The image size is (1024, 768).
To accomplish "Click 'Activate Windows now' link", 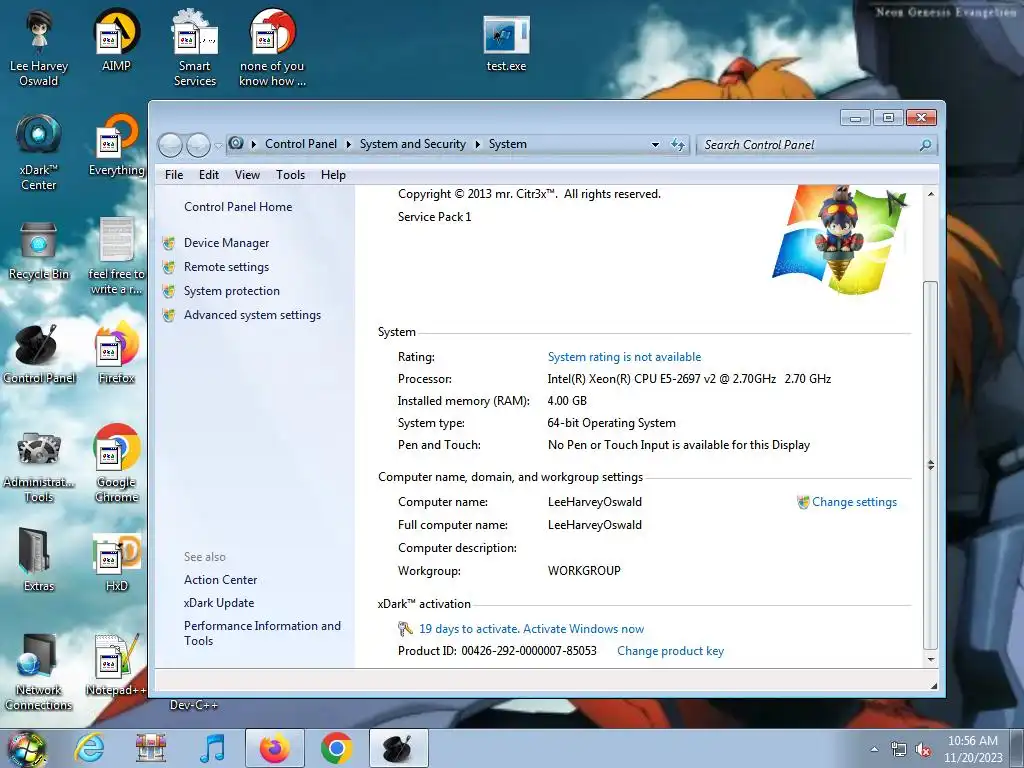I will click(x=583, y=629).
